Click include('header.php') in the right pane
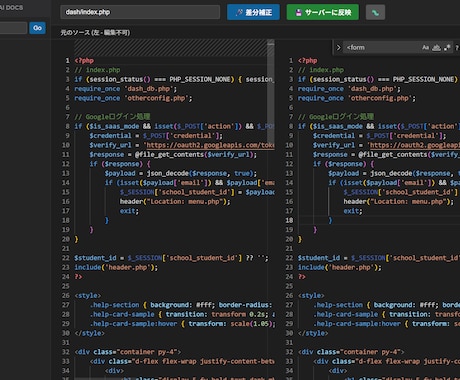This screenshot has height=380, width=460. tap(340, 267)
